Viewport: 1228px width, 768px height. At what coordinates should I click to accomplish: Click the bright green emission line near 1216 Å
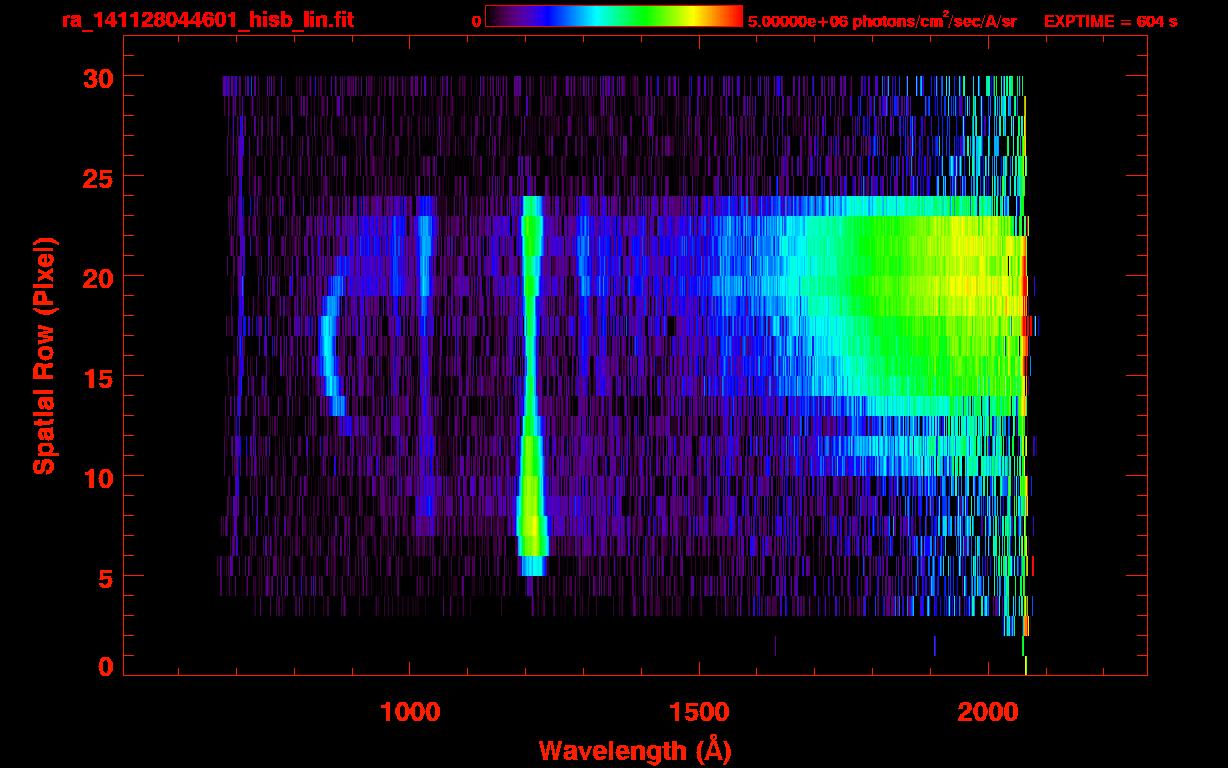pyautogui.click(x=531, y=386)
